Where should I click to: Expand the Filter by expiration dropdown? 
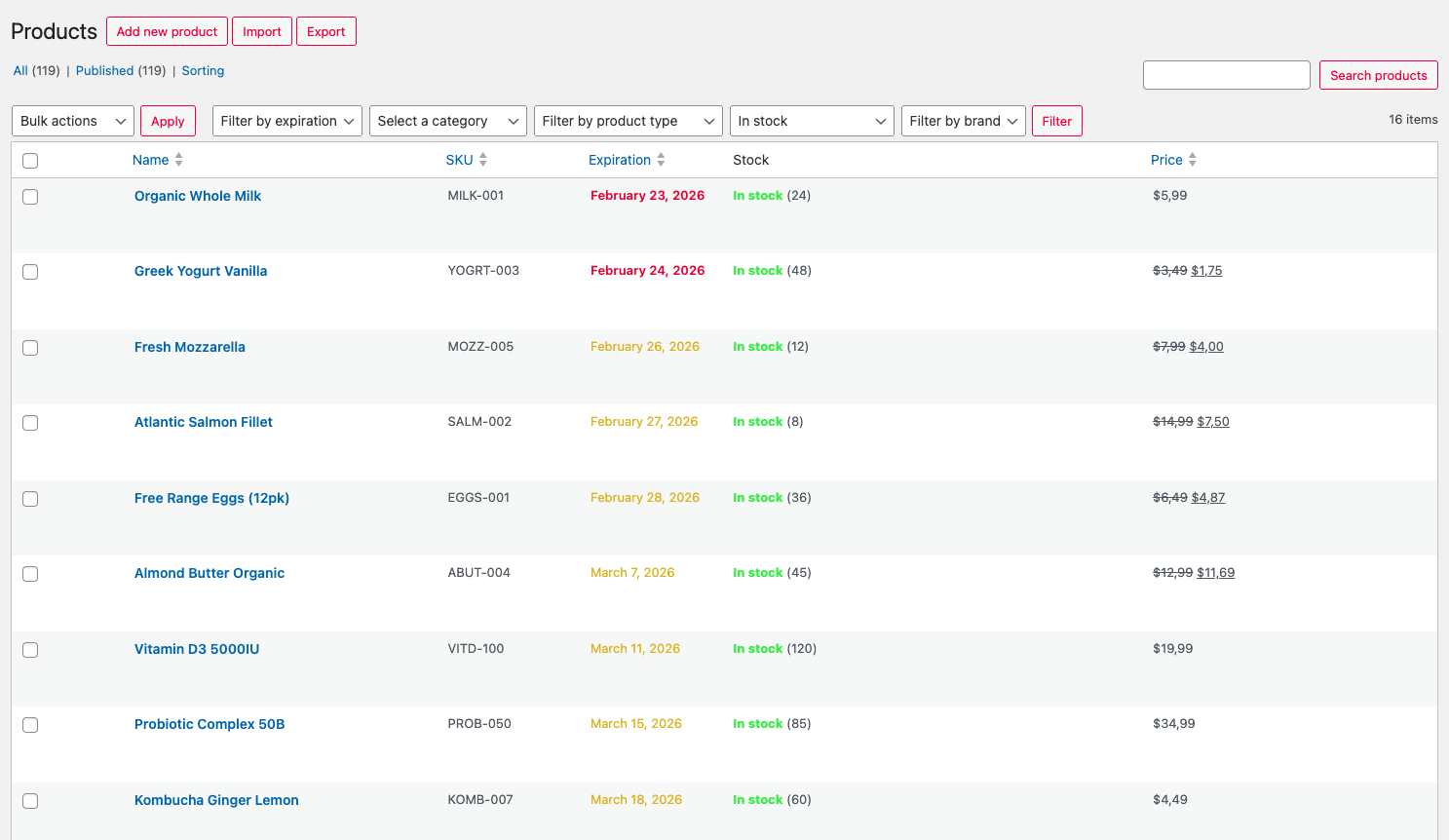pos(286,121)
